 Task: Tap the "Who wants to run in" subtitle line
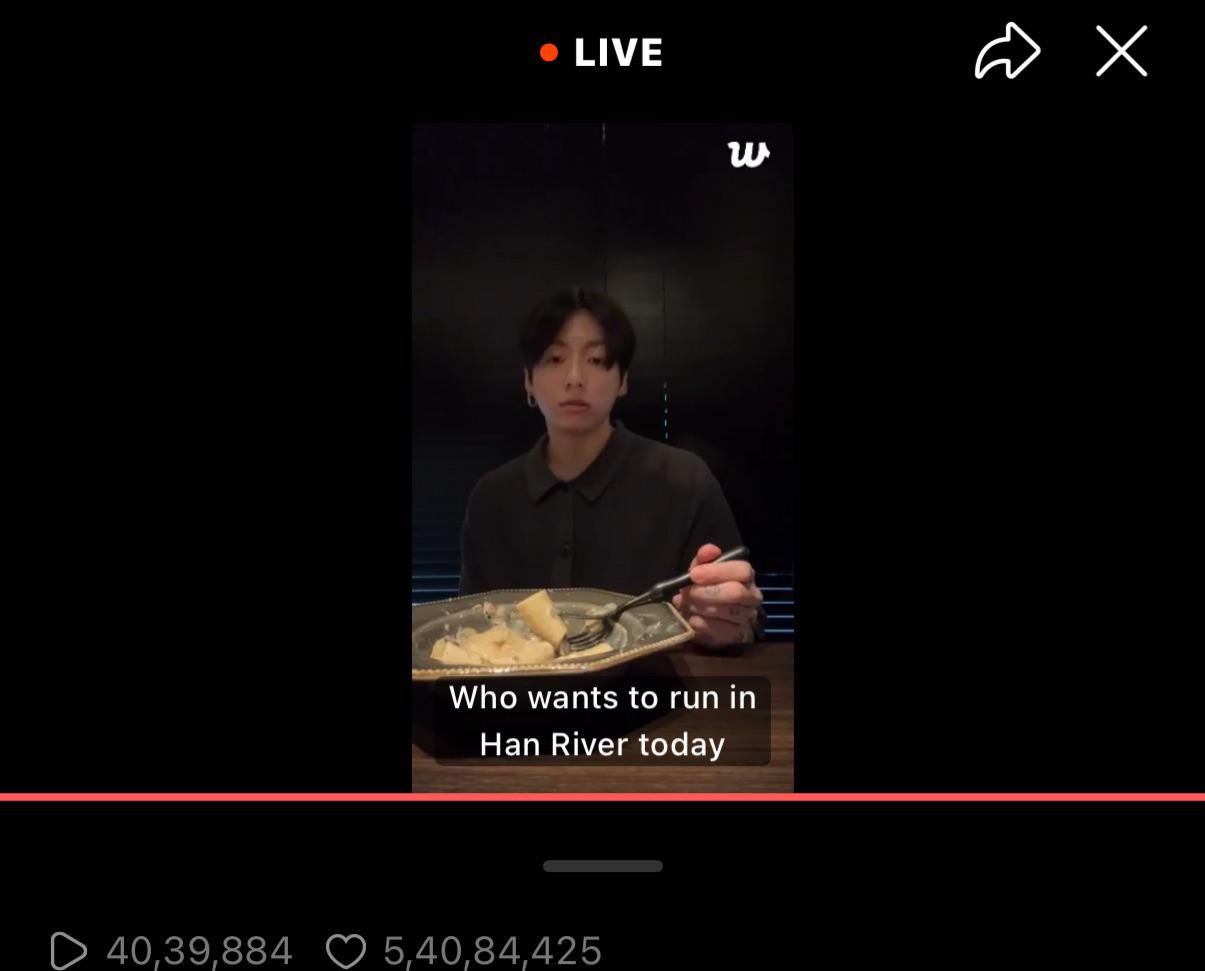(603, 697)
